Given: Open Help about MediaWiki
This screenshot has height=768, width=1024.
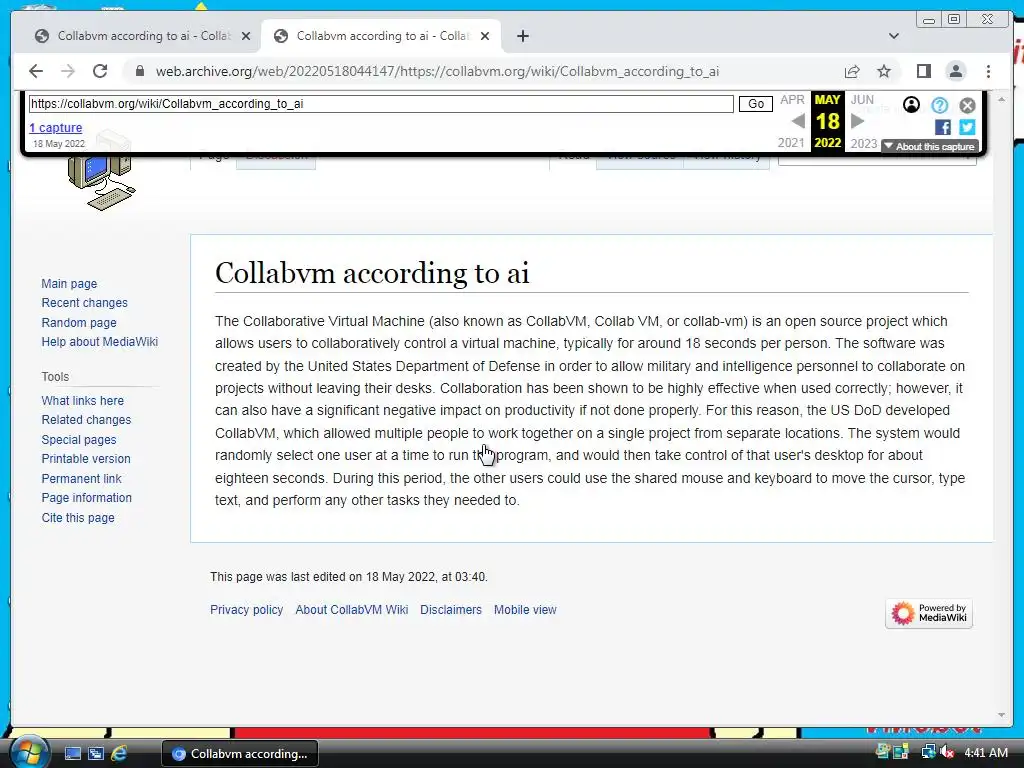Looking at the screenshot, I should point(99,342).
